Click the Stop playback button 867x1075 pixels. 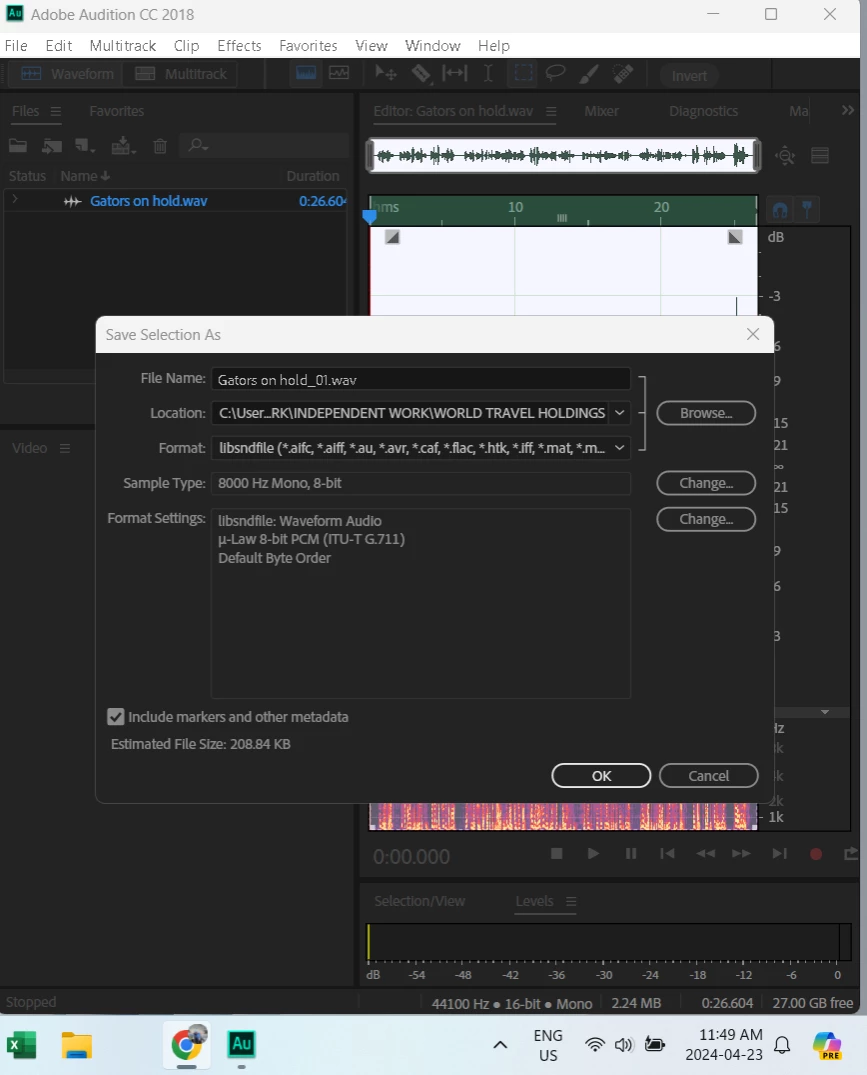pos(557,854)
